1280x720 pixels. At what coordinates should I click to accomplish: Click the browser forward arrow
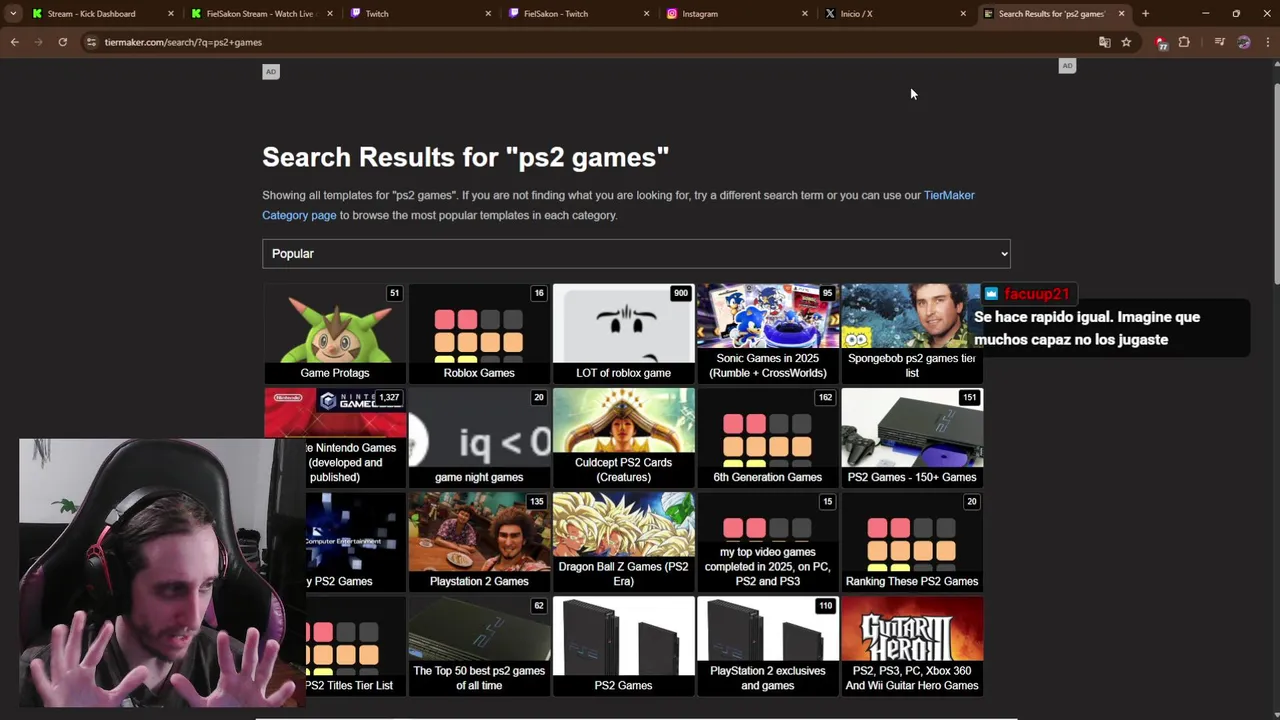(38, 42)
